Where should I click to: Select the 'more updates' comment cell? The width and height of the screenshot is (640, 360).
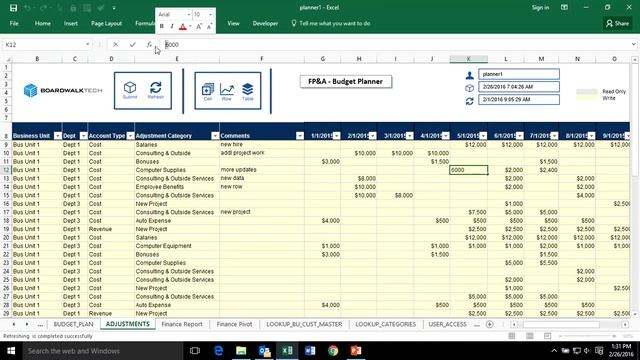pos(262,170)
